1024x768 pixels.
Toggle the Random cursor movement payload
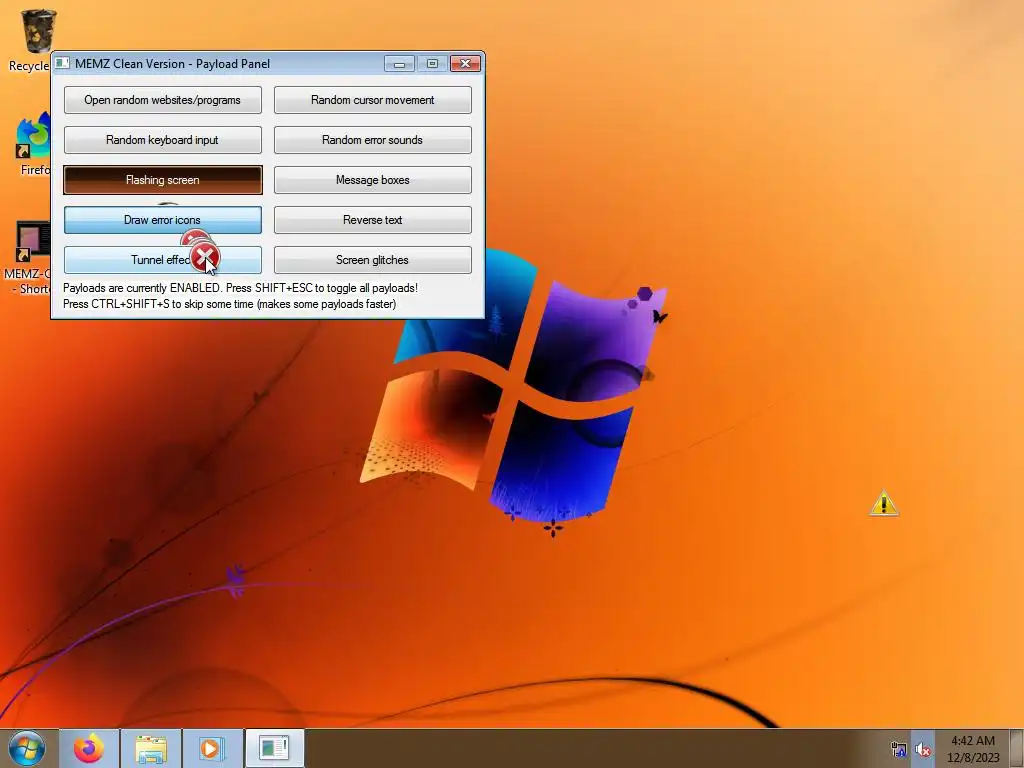[x=372, y=100]
